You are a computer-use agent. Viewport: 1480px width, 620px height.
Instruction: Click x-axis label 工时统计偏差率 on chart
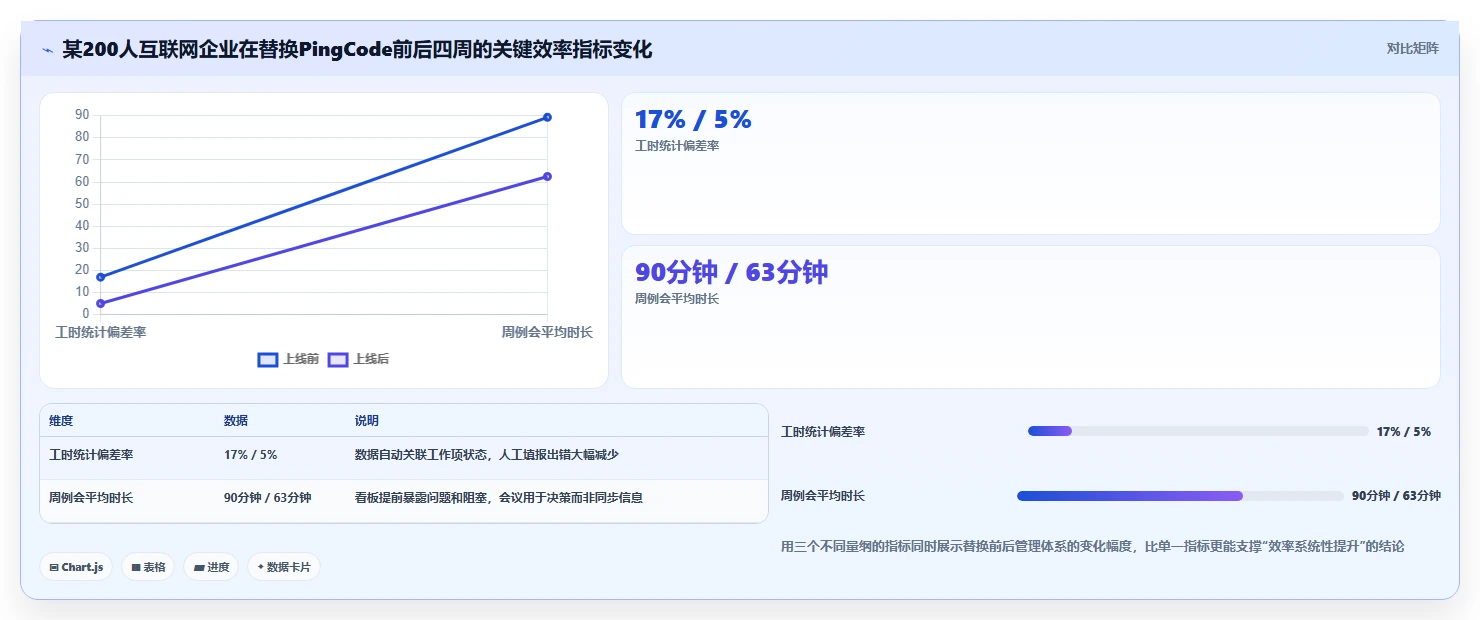101,332
